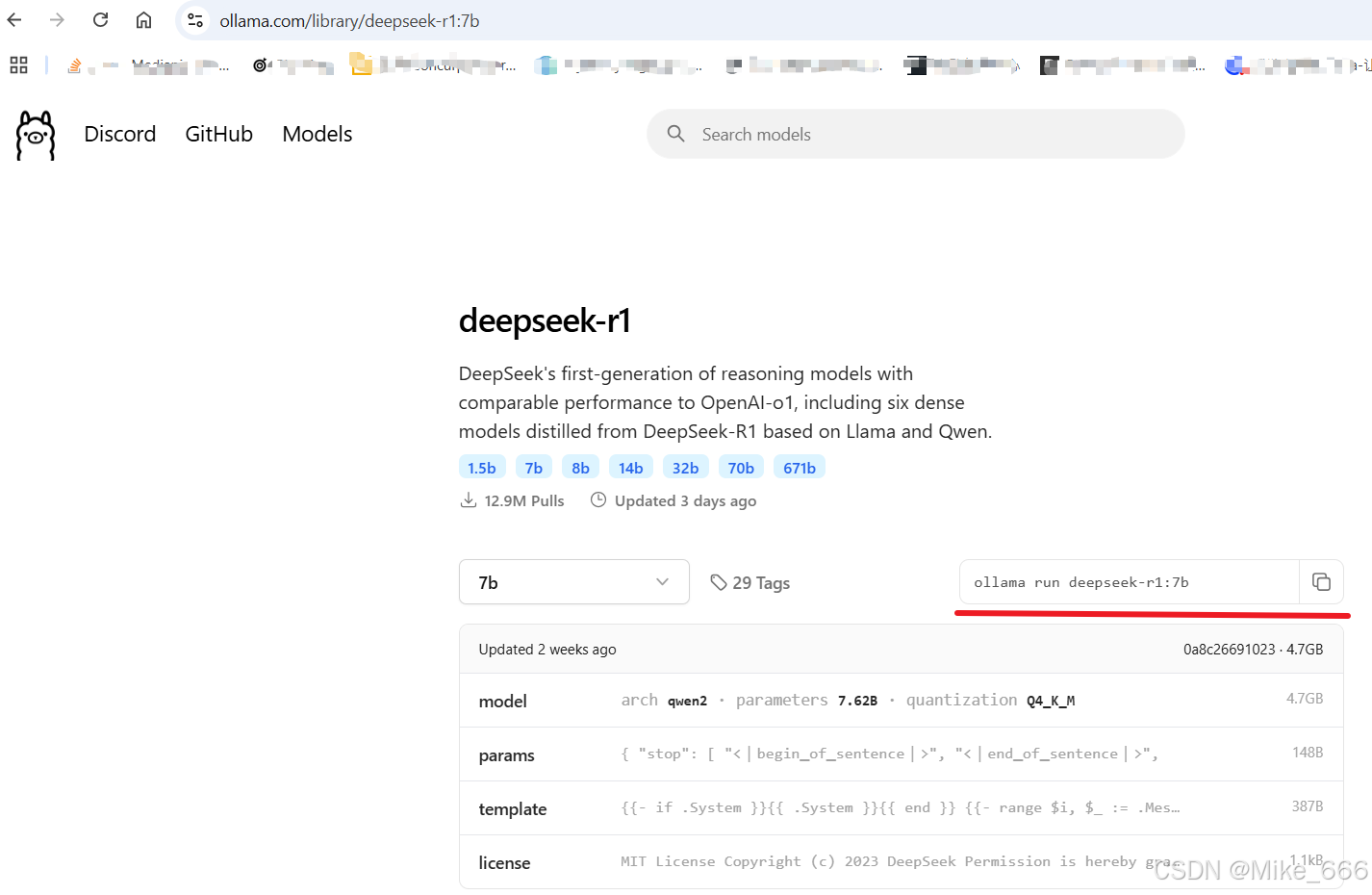Click the 387B size in template row

coord(1308,806)
